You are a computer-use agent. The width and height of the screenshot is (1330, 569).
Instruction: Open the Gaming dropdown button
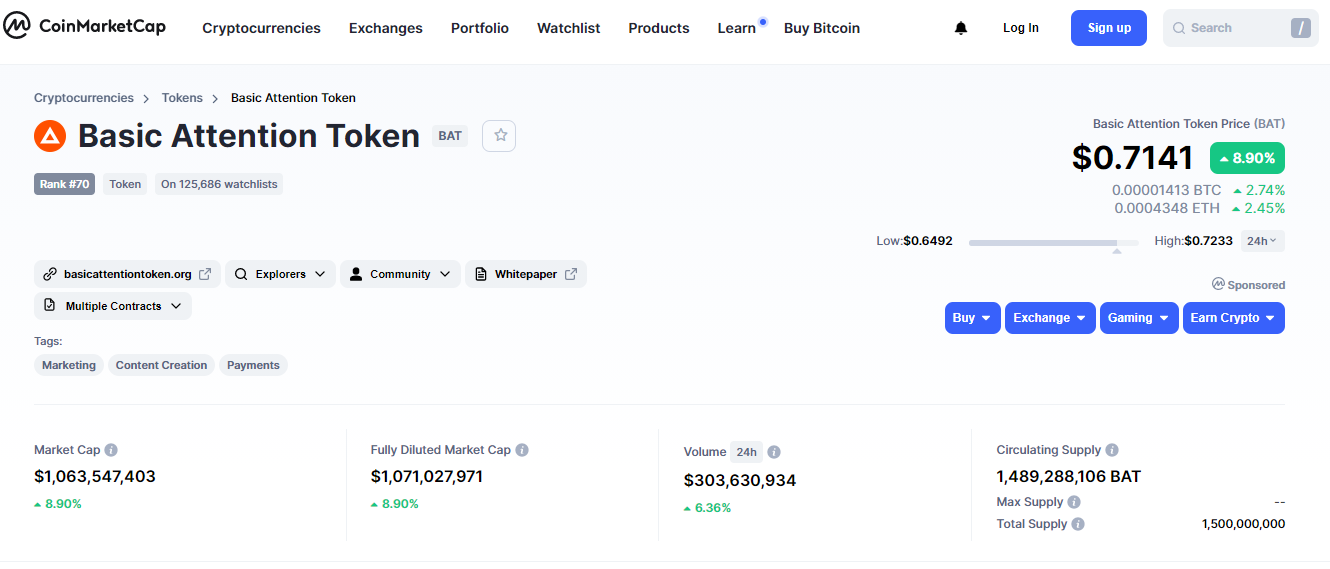(1139, 318)
